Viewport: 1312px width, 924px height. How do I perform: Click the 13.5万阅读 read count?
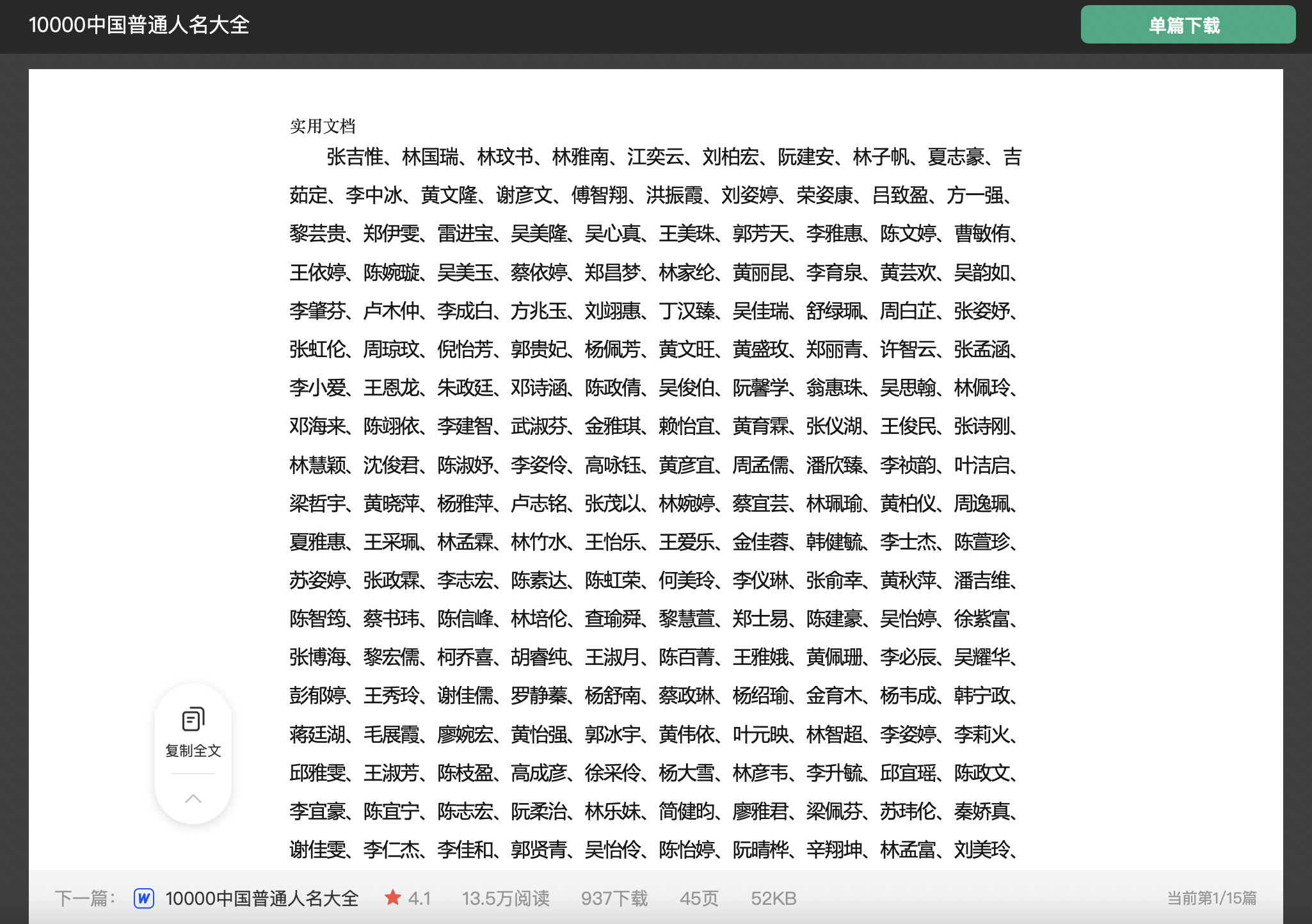[506, 898]
